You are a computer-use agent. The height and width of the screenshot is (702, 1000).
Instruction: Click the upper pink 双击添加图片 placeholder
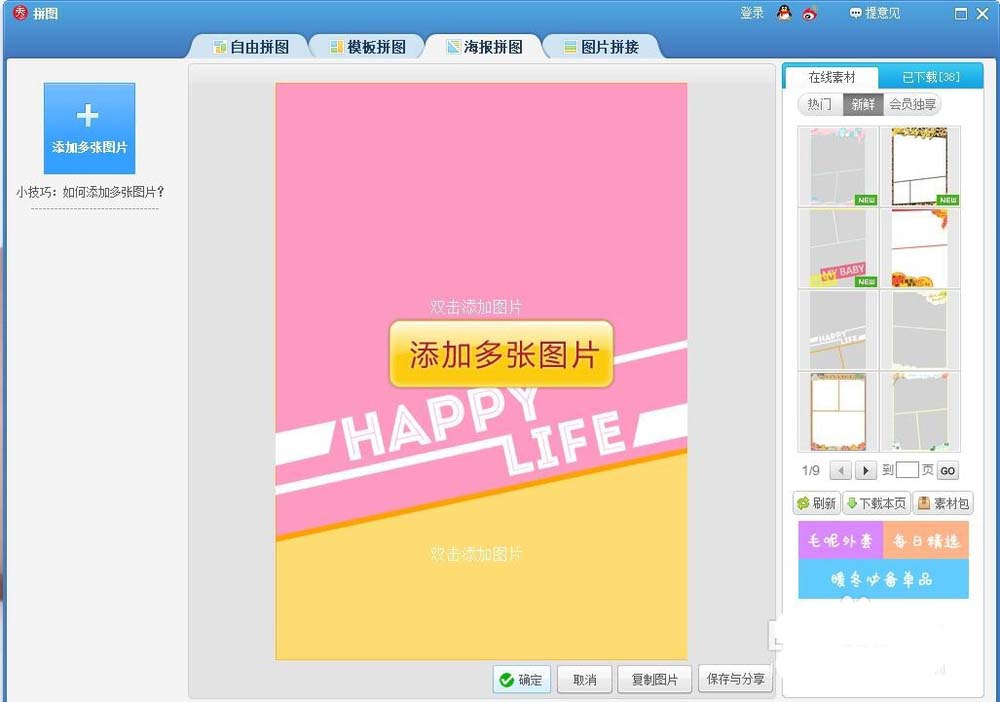(476, 307)
